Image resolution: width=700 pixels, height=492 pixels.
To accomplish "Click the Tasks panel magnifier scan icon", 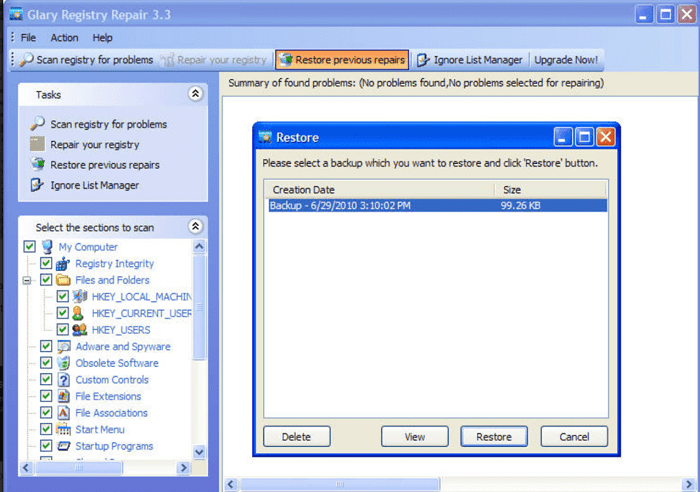I will click(38, 123).
